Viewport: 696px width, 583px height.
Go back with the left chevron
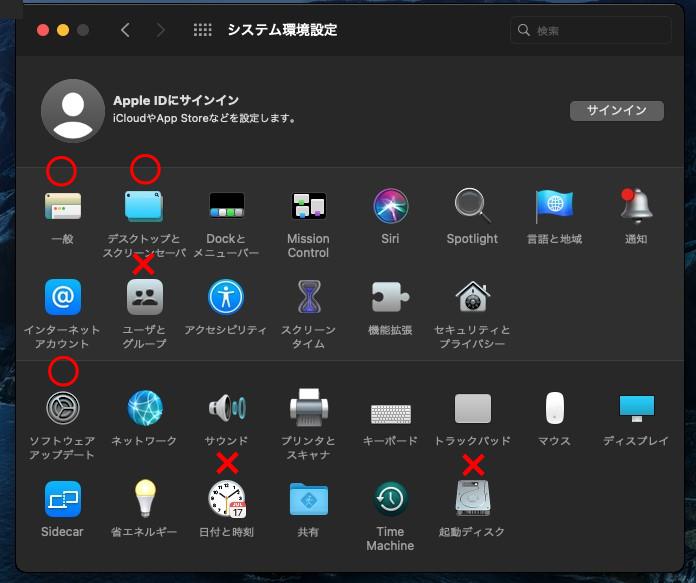(x=126, y=30)
